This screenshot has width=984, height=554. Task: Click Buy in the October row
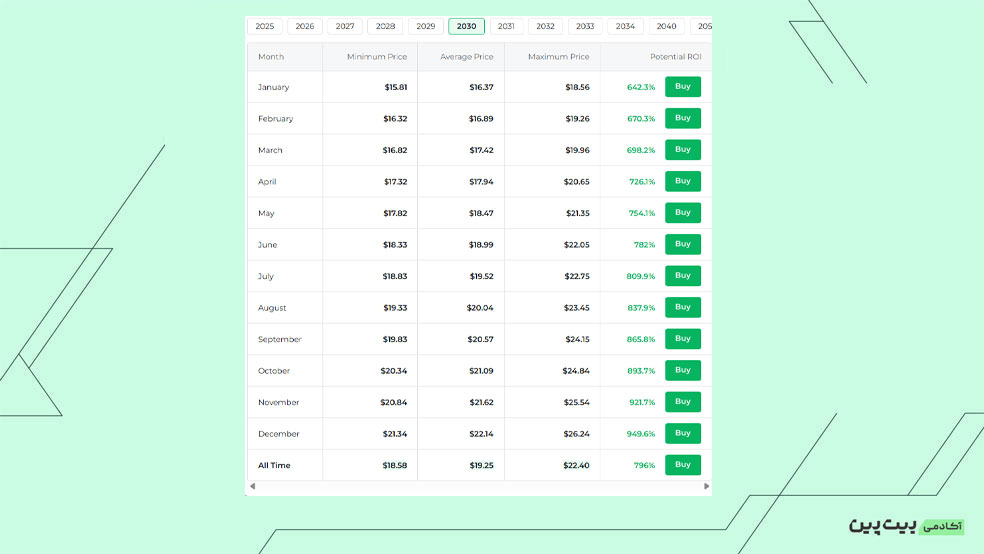click(683, 370)
